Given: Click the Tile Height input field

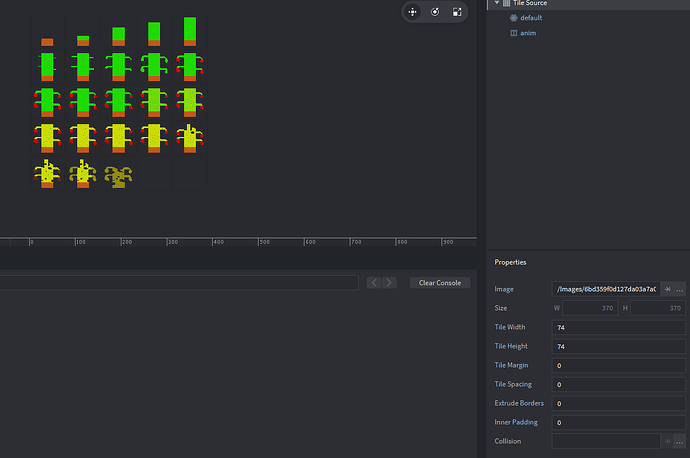Looking at the screenshot, I should pos(618,346).
